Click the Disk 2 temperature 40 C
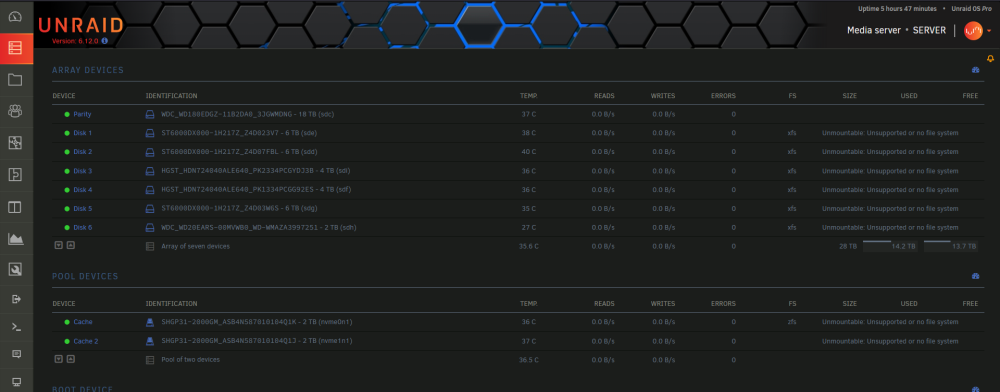Viewport: 1000px width, 392px height. 529,152
